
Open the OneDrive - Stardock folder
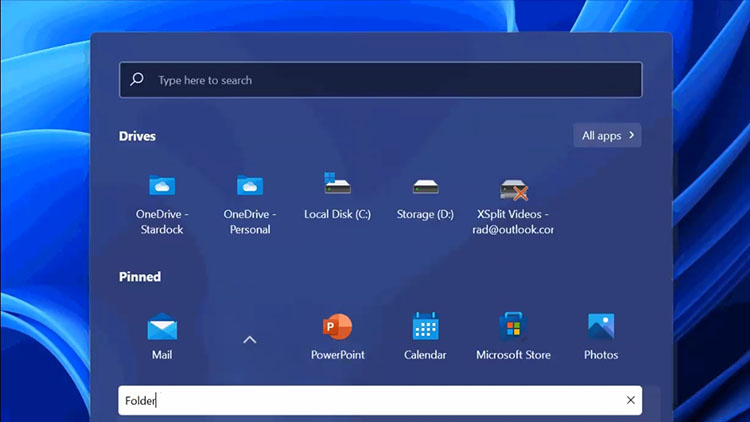[162, 204]
